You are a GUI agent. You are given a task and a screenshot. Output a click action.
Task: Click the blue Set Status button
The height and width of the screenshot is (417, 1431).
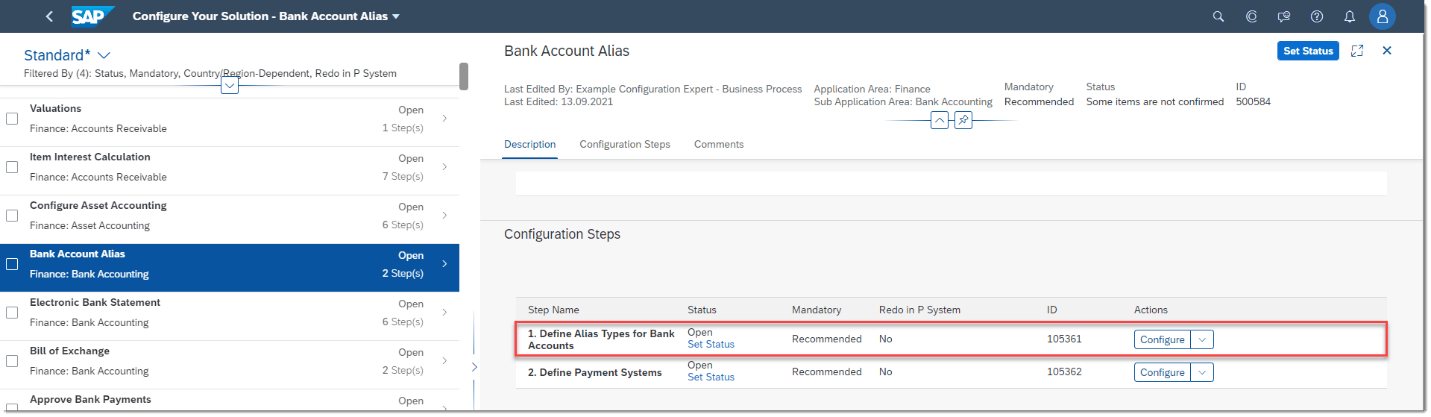pyautogui.click(x=1308, y=51)
